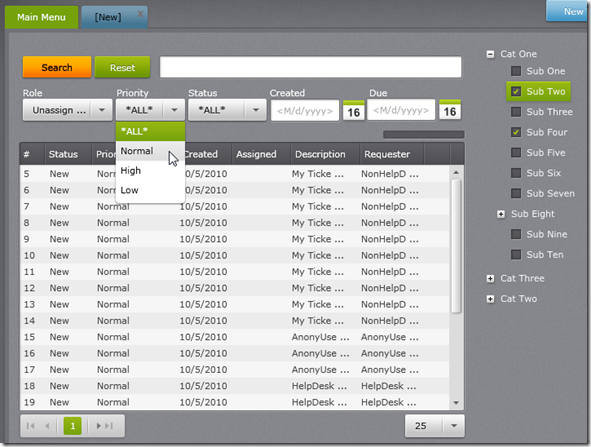Check the Sub Three checkbox

[516, 112]
